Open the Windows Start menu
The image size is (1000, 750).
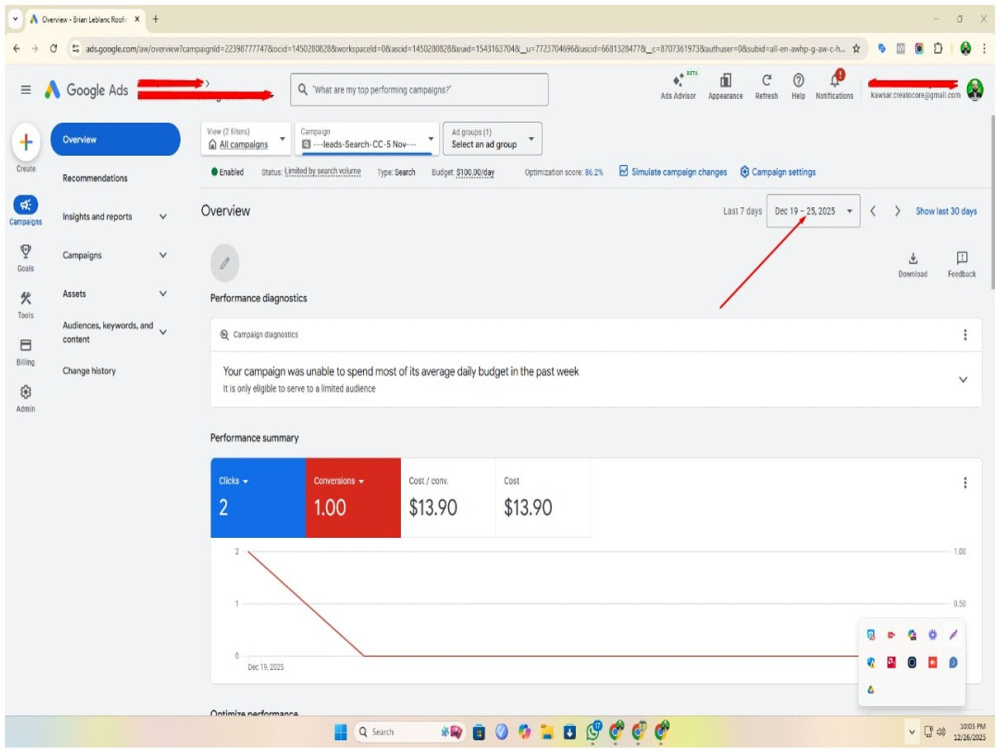tap(341, 732)
